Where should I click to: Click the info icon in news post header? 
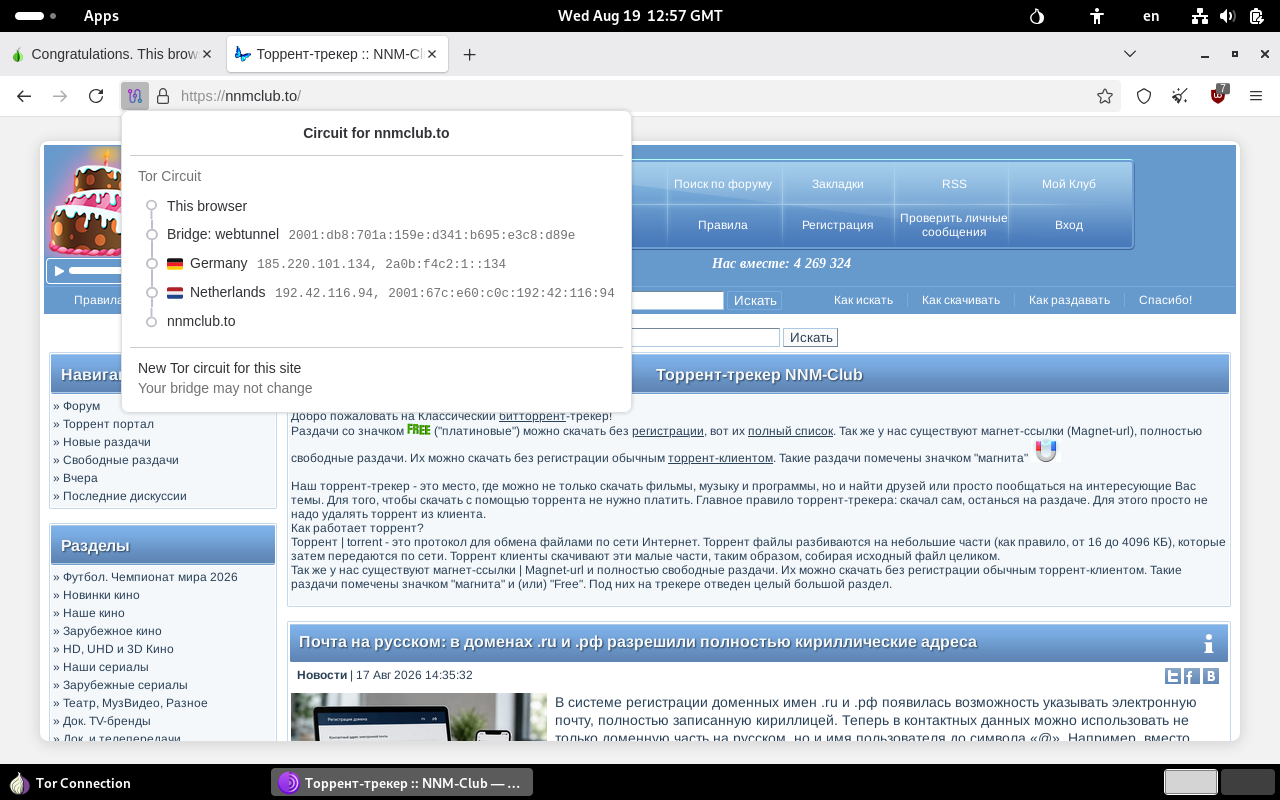(1209, 643)
